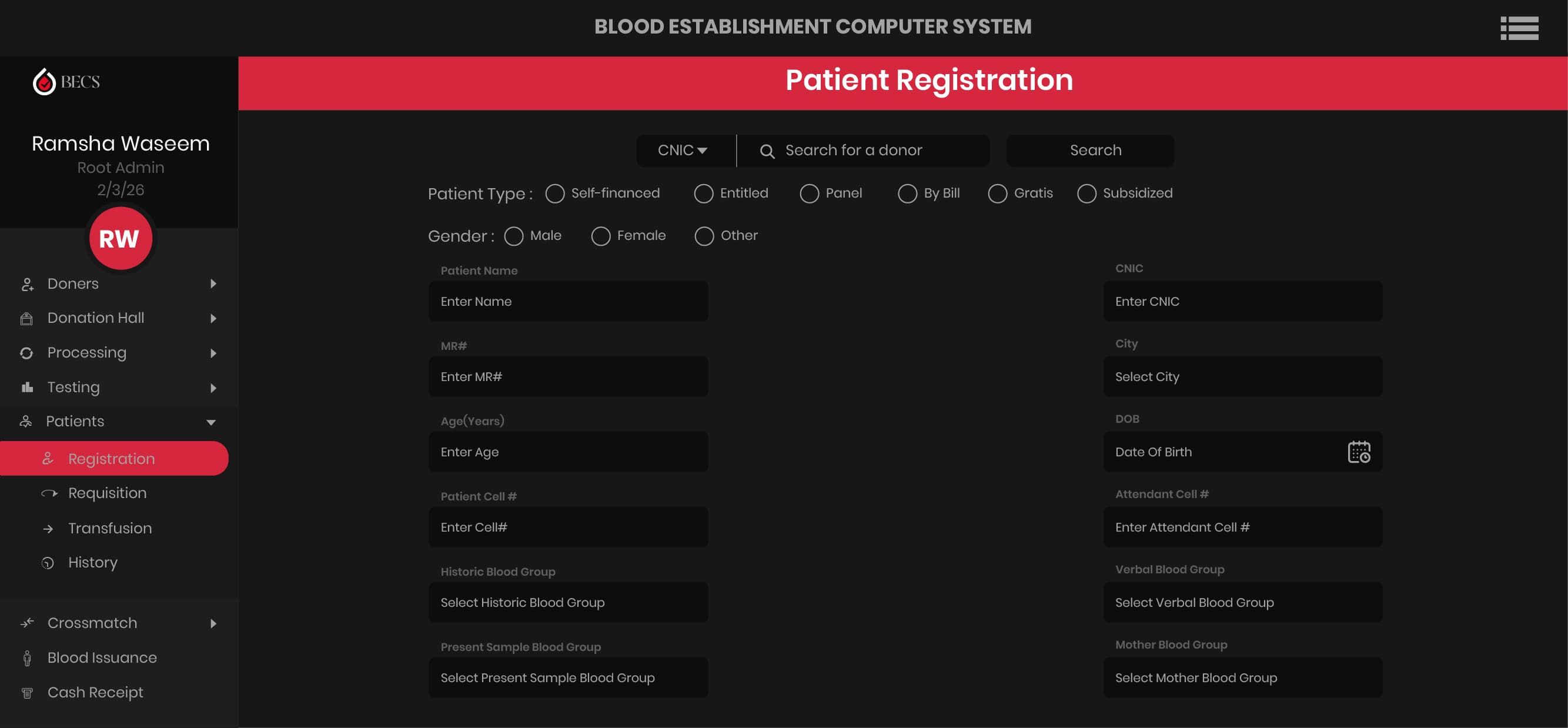Image resolution: width=1568 pixels, height=728 pixels.
Task: Open the DOB calendar picker icon
Action: [1358, 452]
